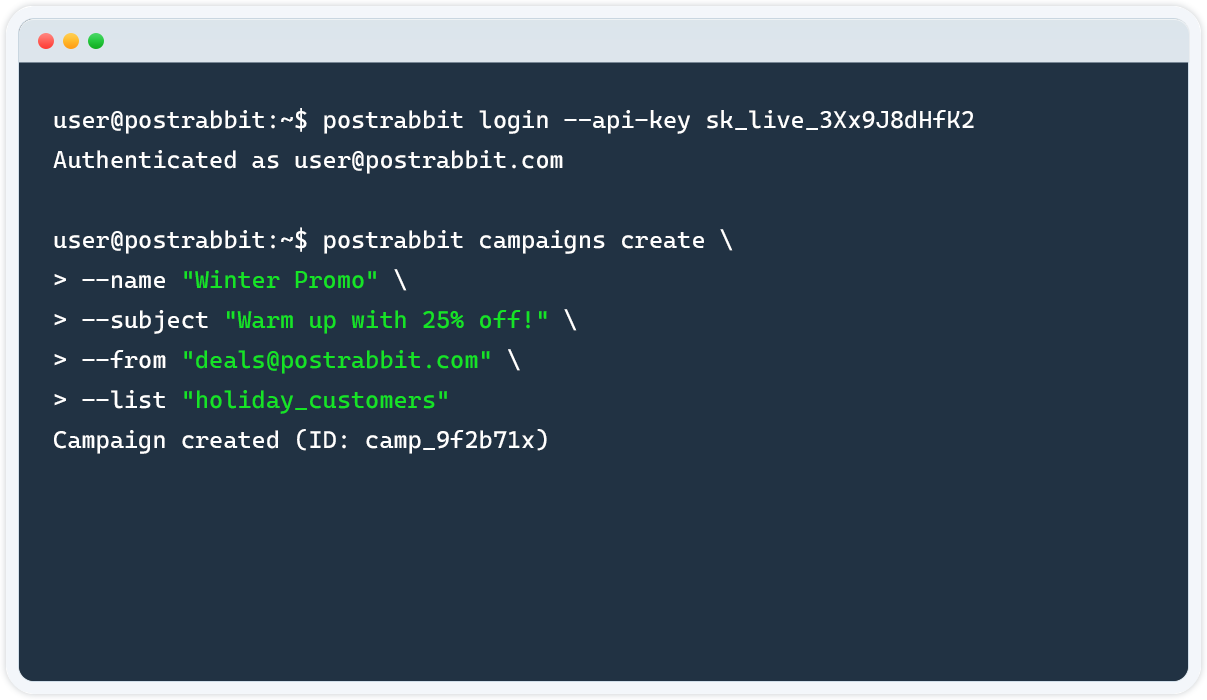Click the word 'login' in first command
The width and height of the screenshot is (1207, 700).
click(514, 121)
